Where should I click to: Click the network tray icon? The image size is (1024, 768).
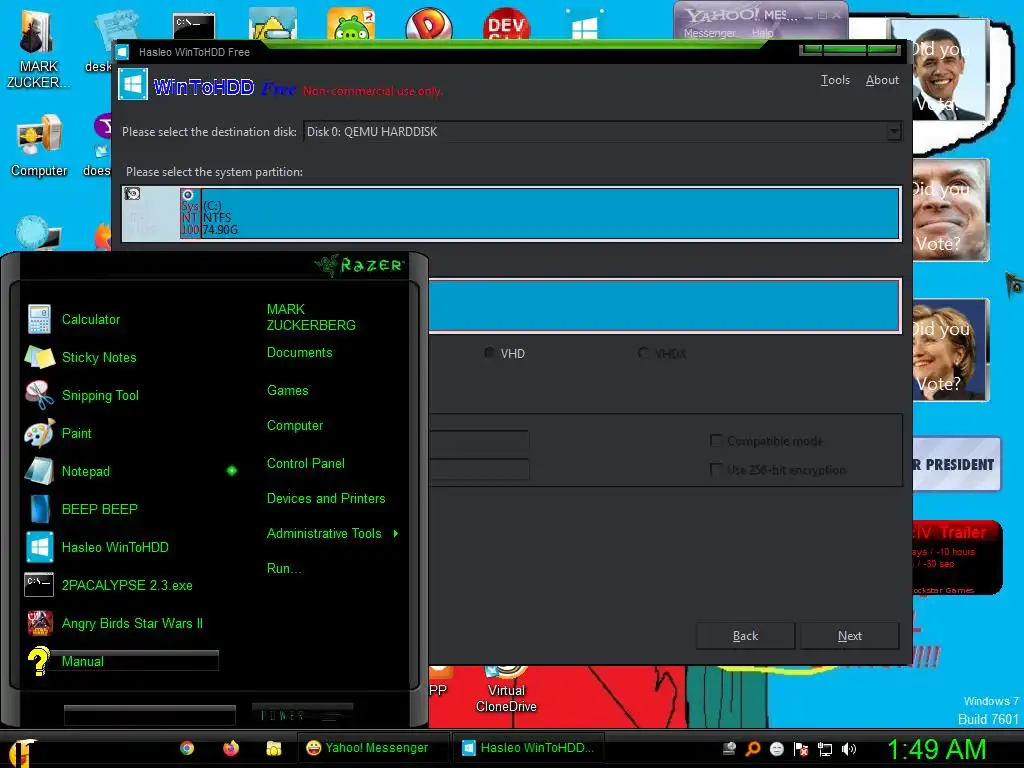tap(825, 749)
